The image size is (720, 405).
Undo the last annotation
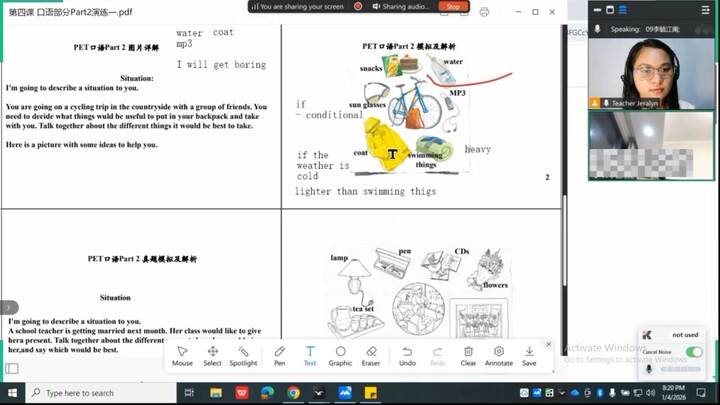click(407, 356)
